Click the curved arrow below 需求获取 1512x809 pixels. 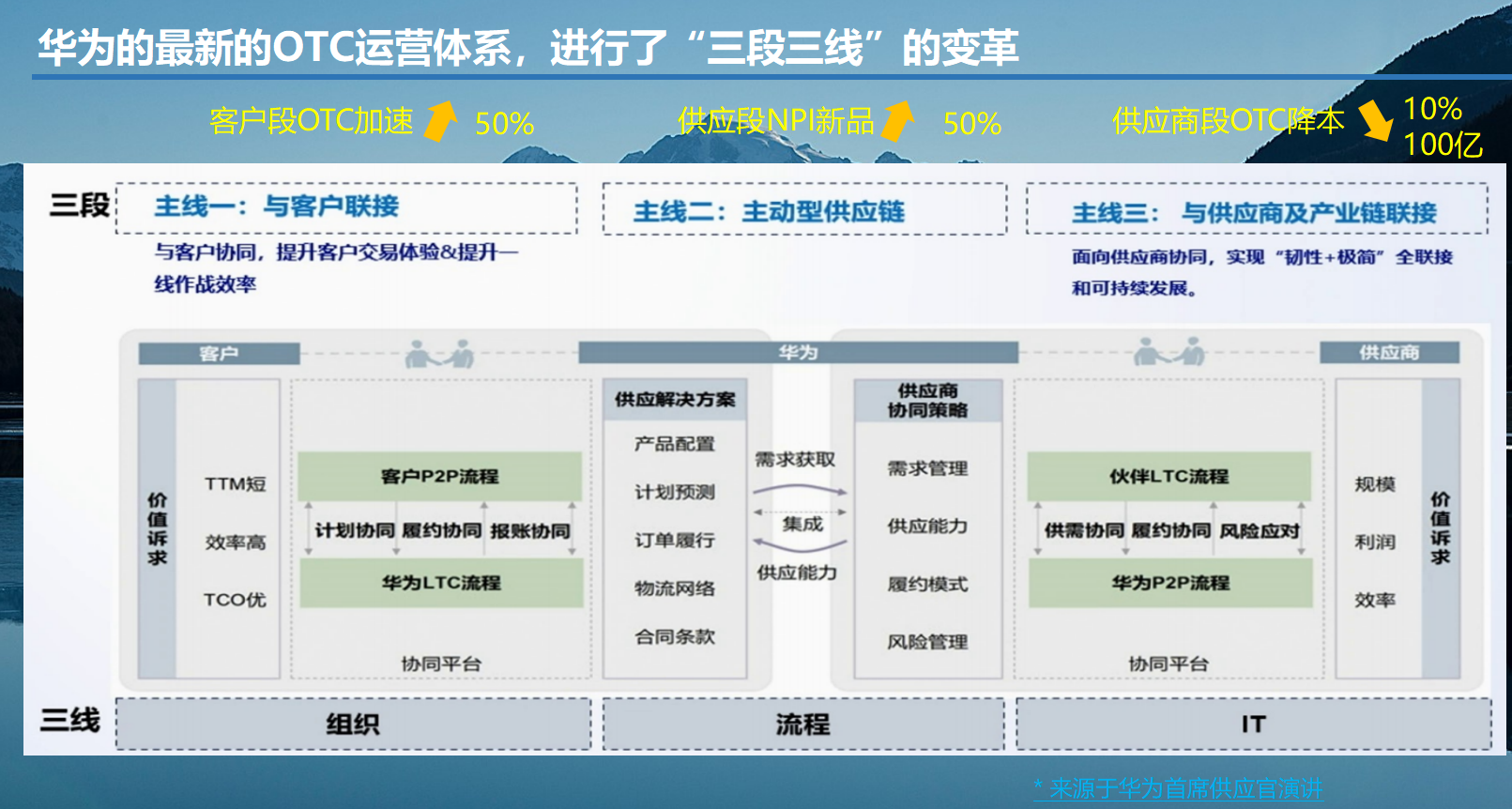(800, 490)
